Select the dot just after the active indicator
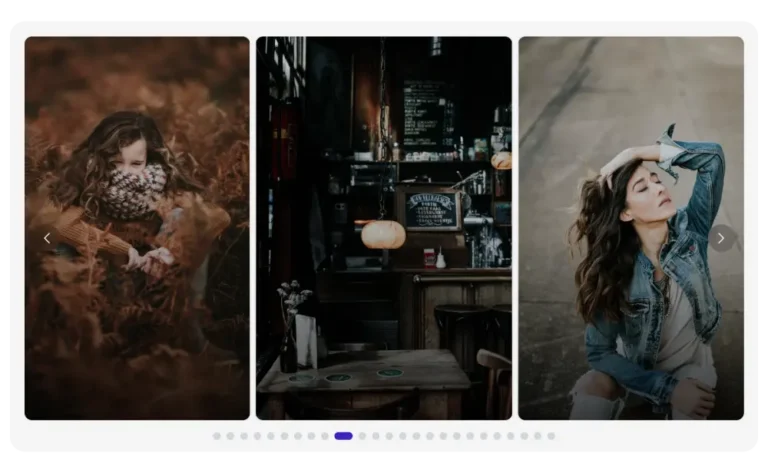The height and width of the screenshot is (473, 768). click(362, 436)
